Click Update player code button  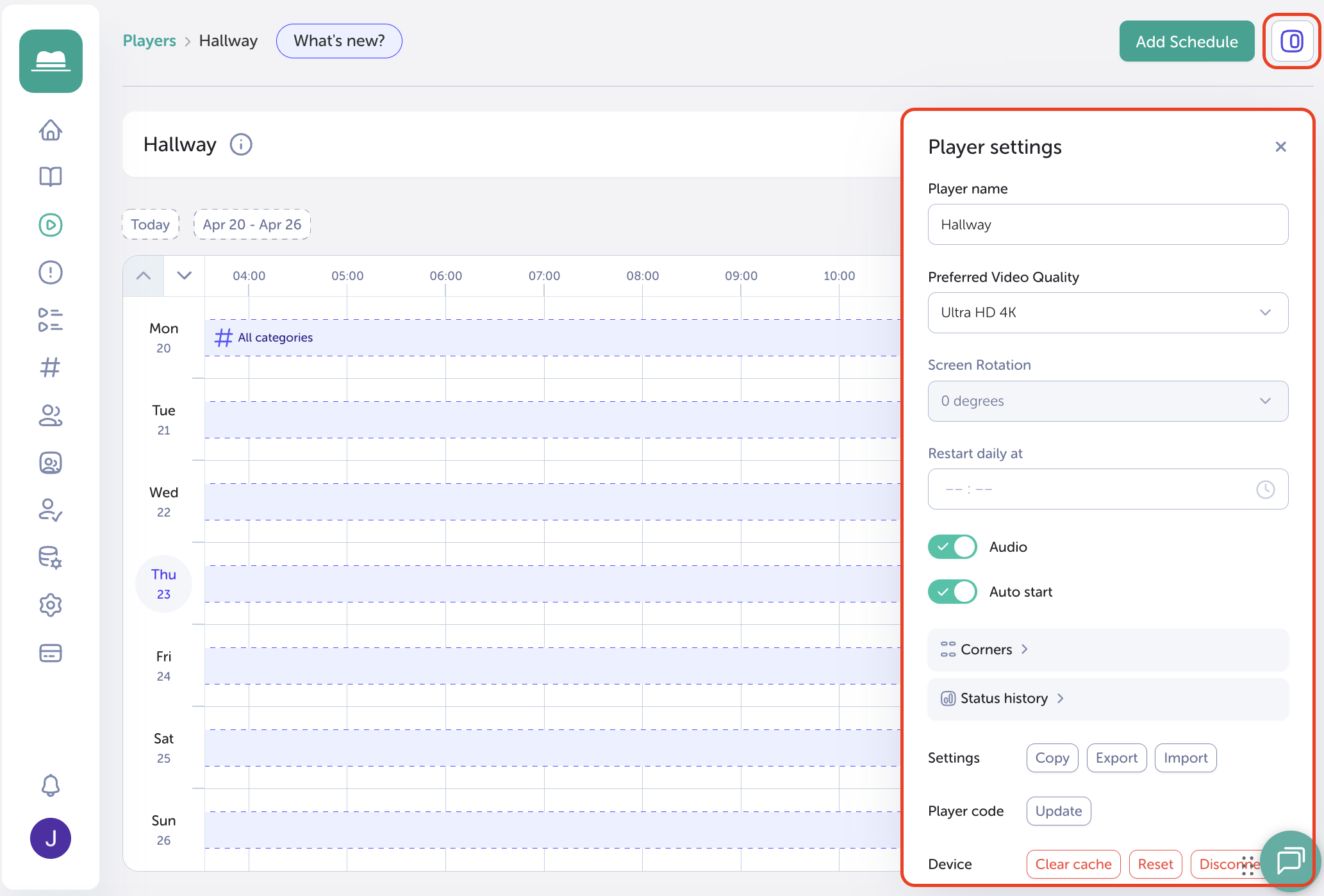click(1059, 811)
